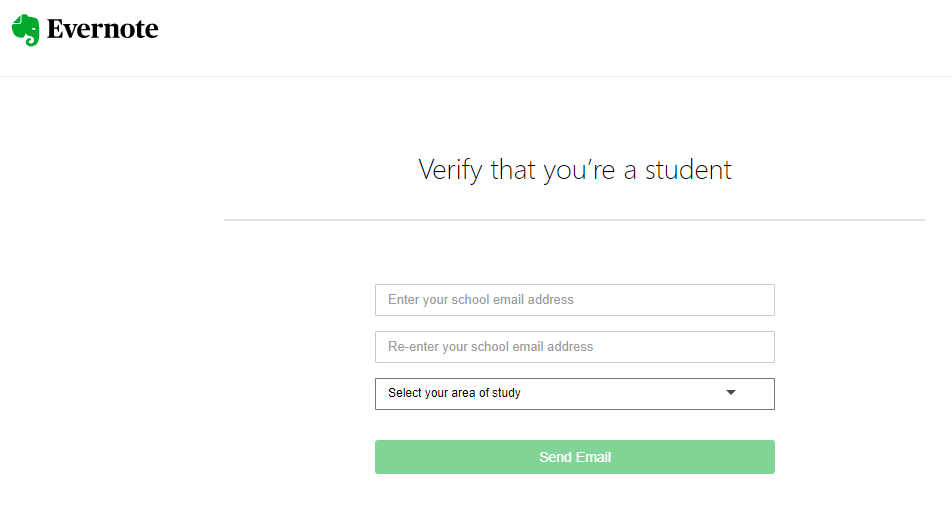952x508 pixels.
Task: Click 'Select your area of study' label text
Action: [x=454, y=393]
